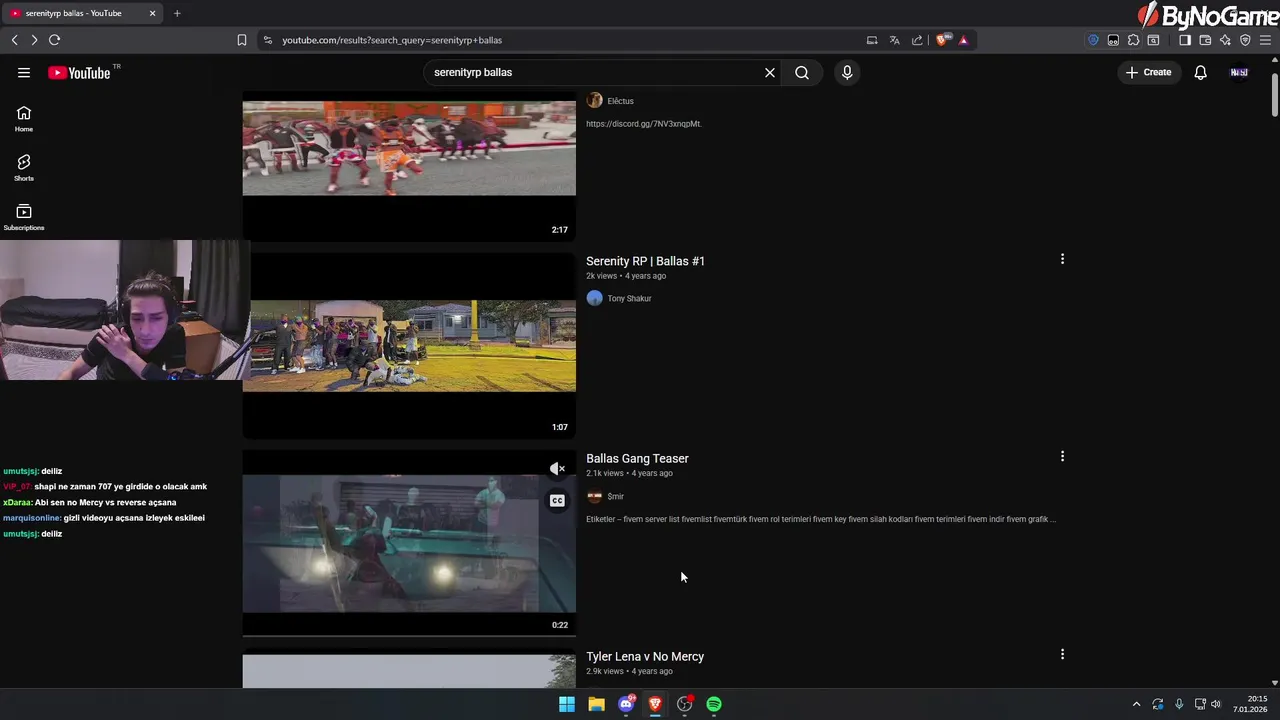
Task: Open Brave Rewards triangle icon
Action: (x=963, y=40)
